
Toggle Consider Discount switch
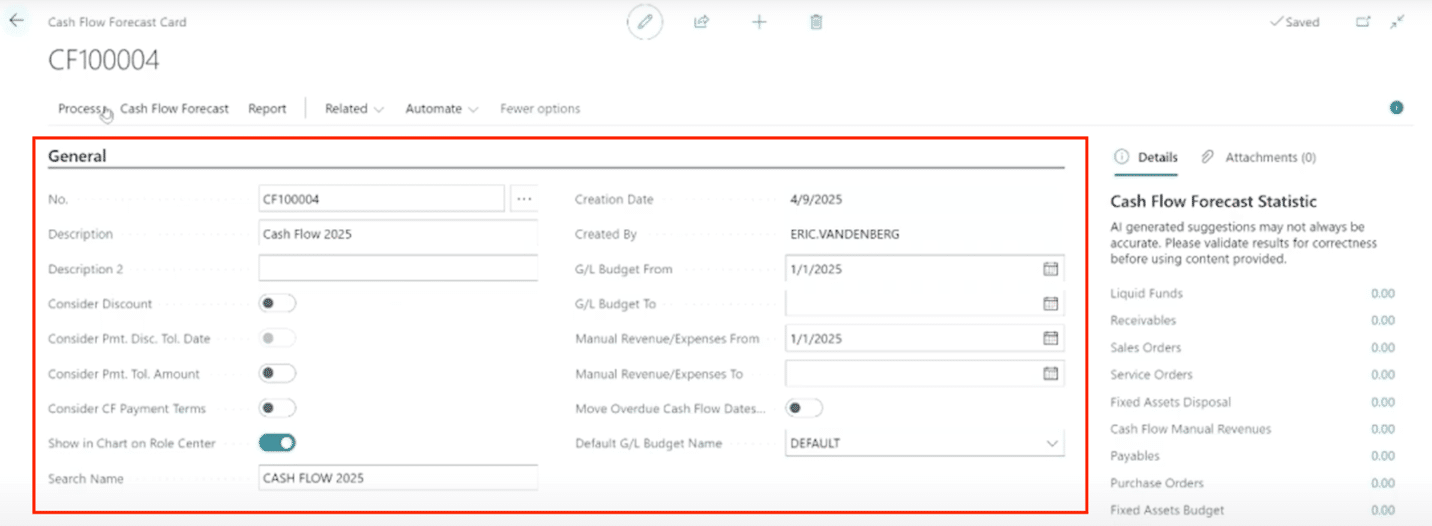277,304
